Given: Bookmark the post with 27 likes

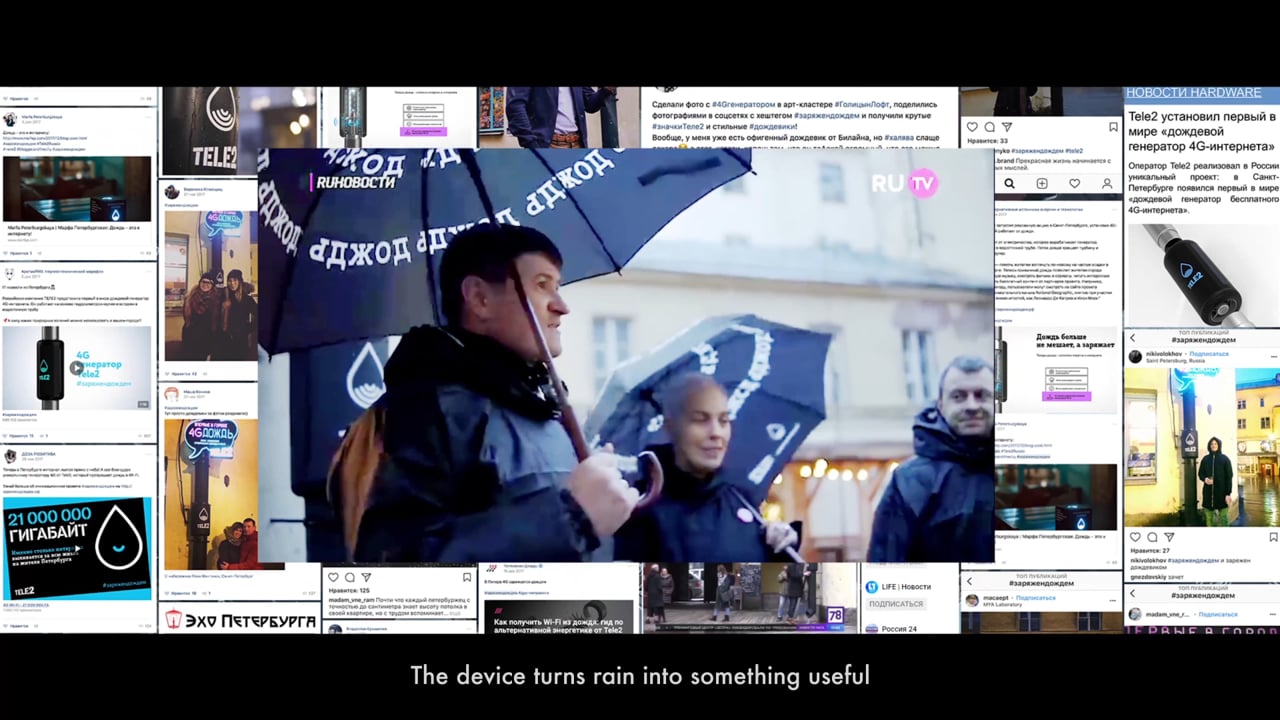Looking at the screenshot, I should (x=1274, y=537).
